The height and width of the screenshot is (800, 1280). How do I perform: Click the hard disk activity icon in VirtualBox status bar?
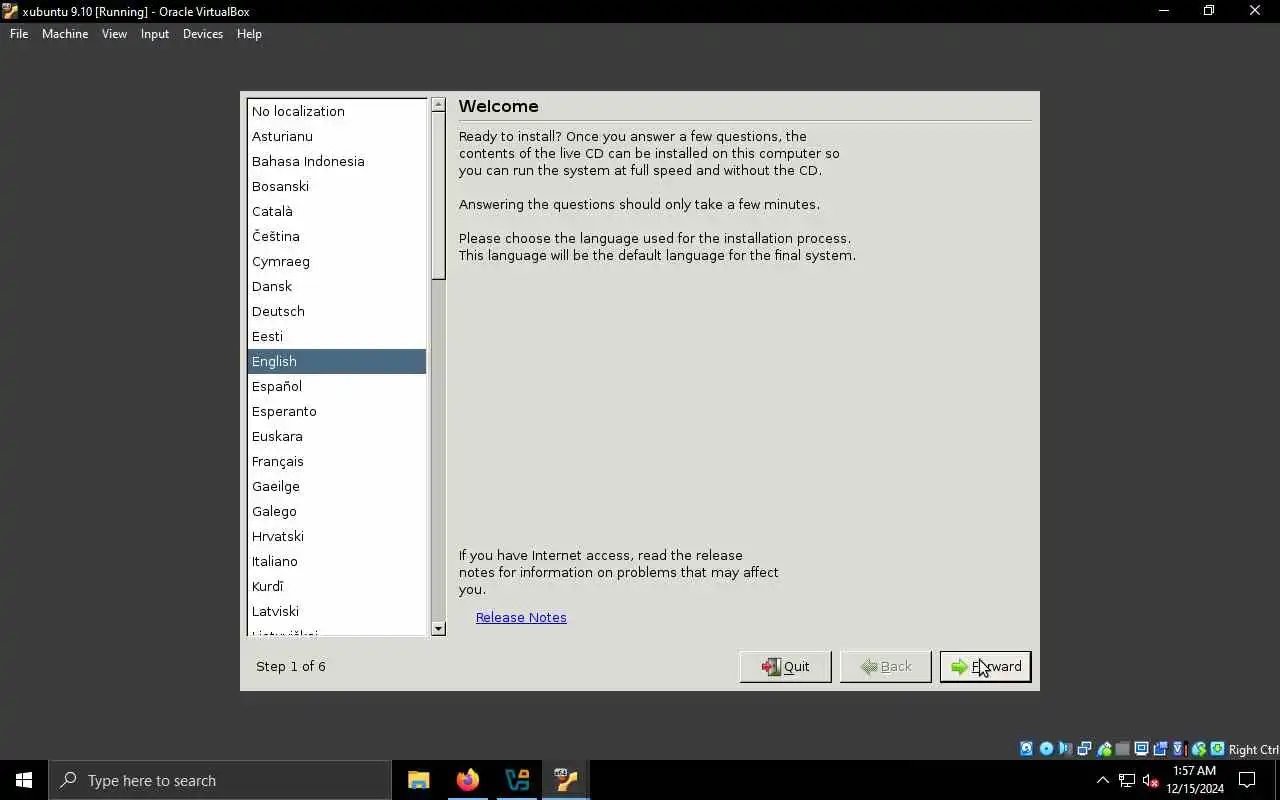tap(1026, 749)
